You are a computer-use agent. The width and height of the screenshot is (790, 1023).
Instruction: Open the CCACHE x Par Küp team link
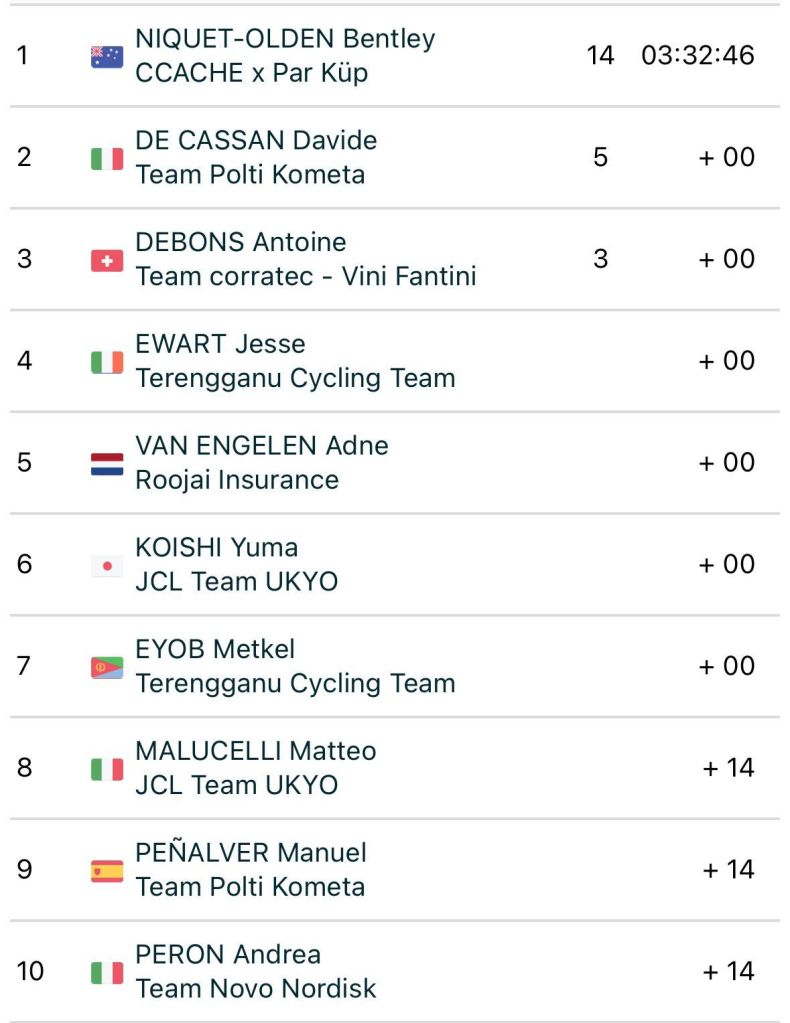[251, 73]
